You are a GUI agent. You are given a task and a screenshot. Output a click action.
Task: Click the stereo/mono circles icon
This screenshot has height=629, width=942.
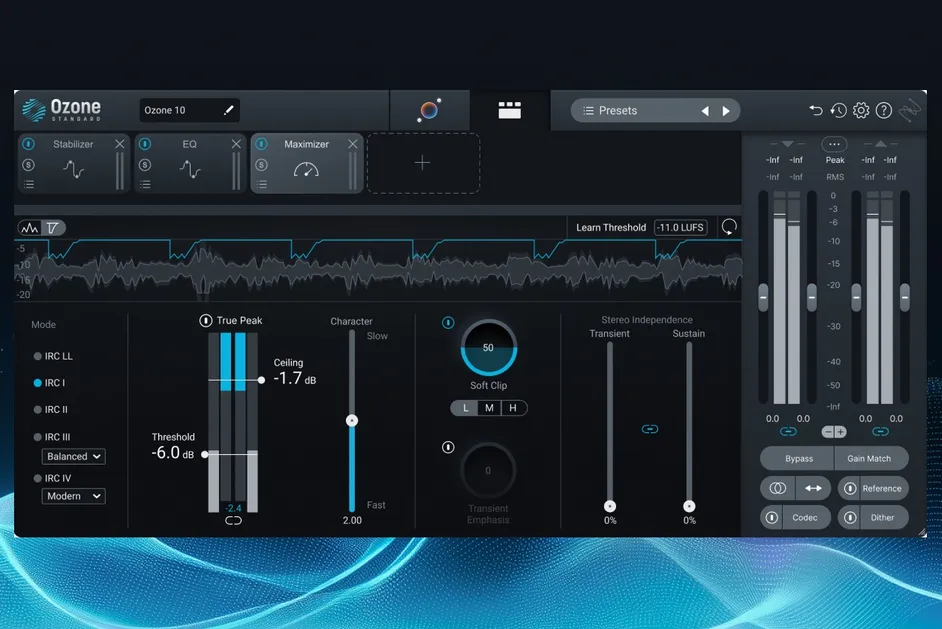777,488
